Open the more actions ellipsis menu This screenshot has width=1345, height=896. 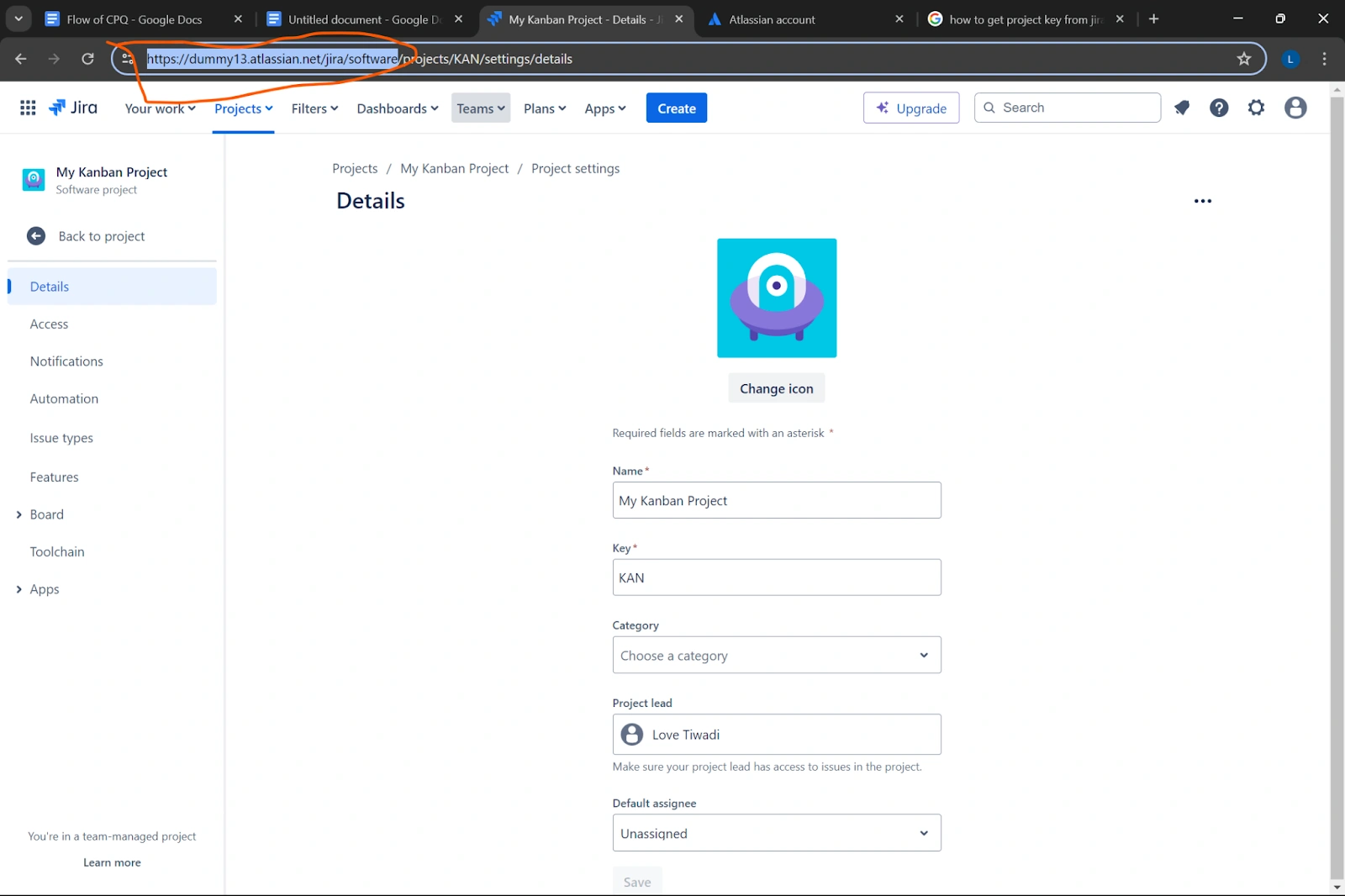click(1202, 201)
